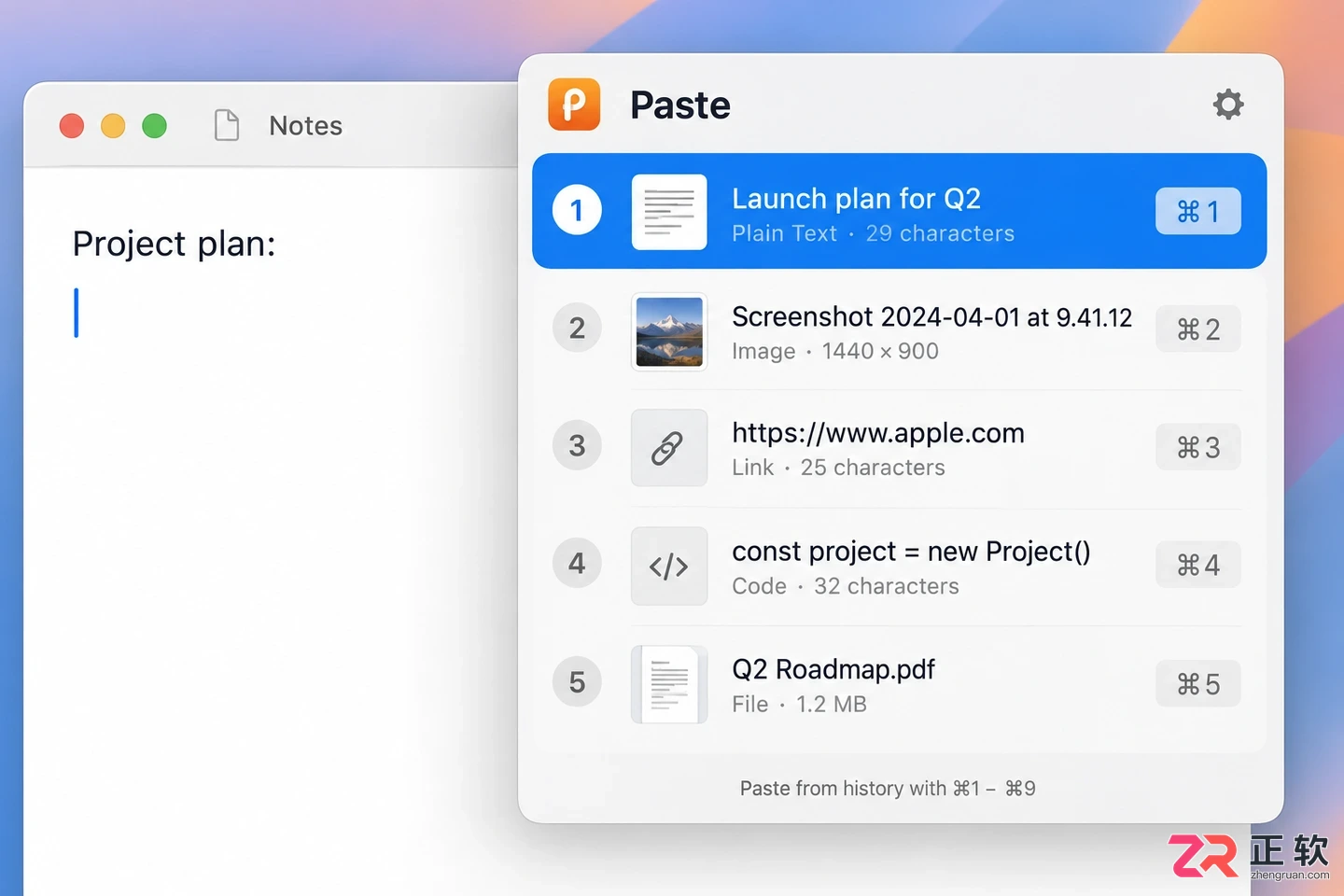The height and width of the screenshot is (896, 1344).
Task: Zoom Notes window with green button
Action: click(154, 125)
